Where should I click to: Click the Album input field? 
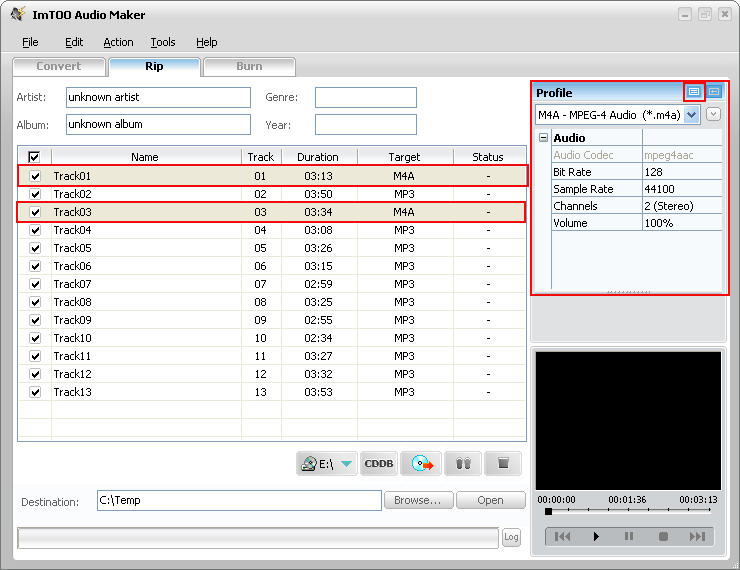[158, 125]
